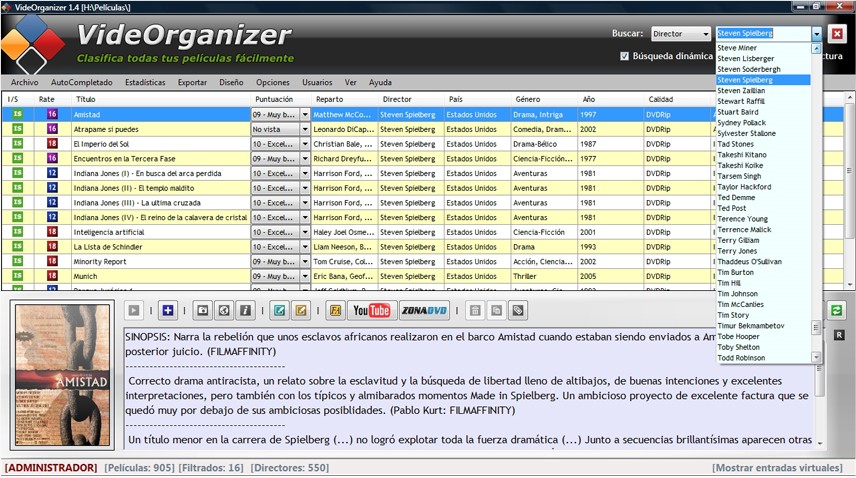
Task: Open the Exportar menu
Action: tap(192, 82)
